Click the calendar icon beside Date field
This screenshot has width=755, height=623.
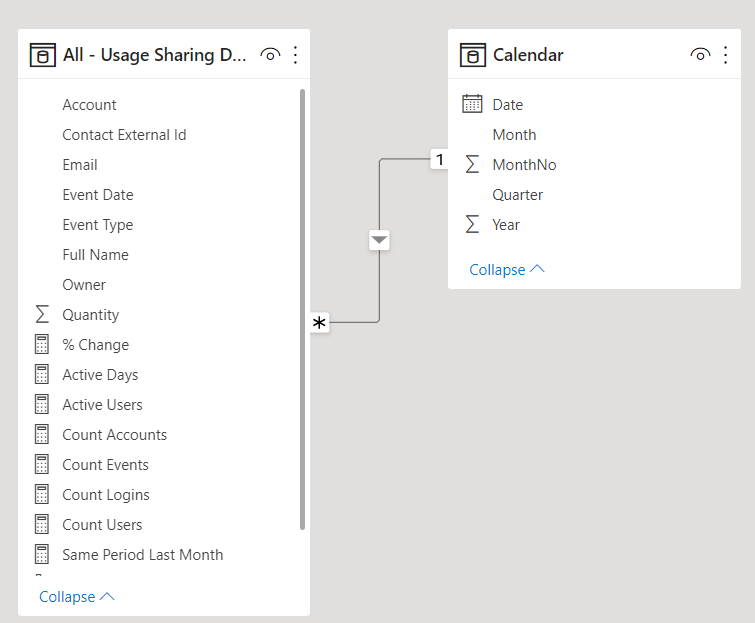coord(472,104)
